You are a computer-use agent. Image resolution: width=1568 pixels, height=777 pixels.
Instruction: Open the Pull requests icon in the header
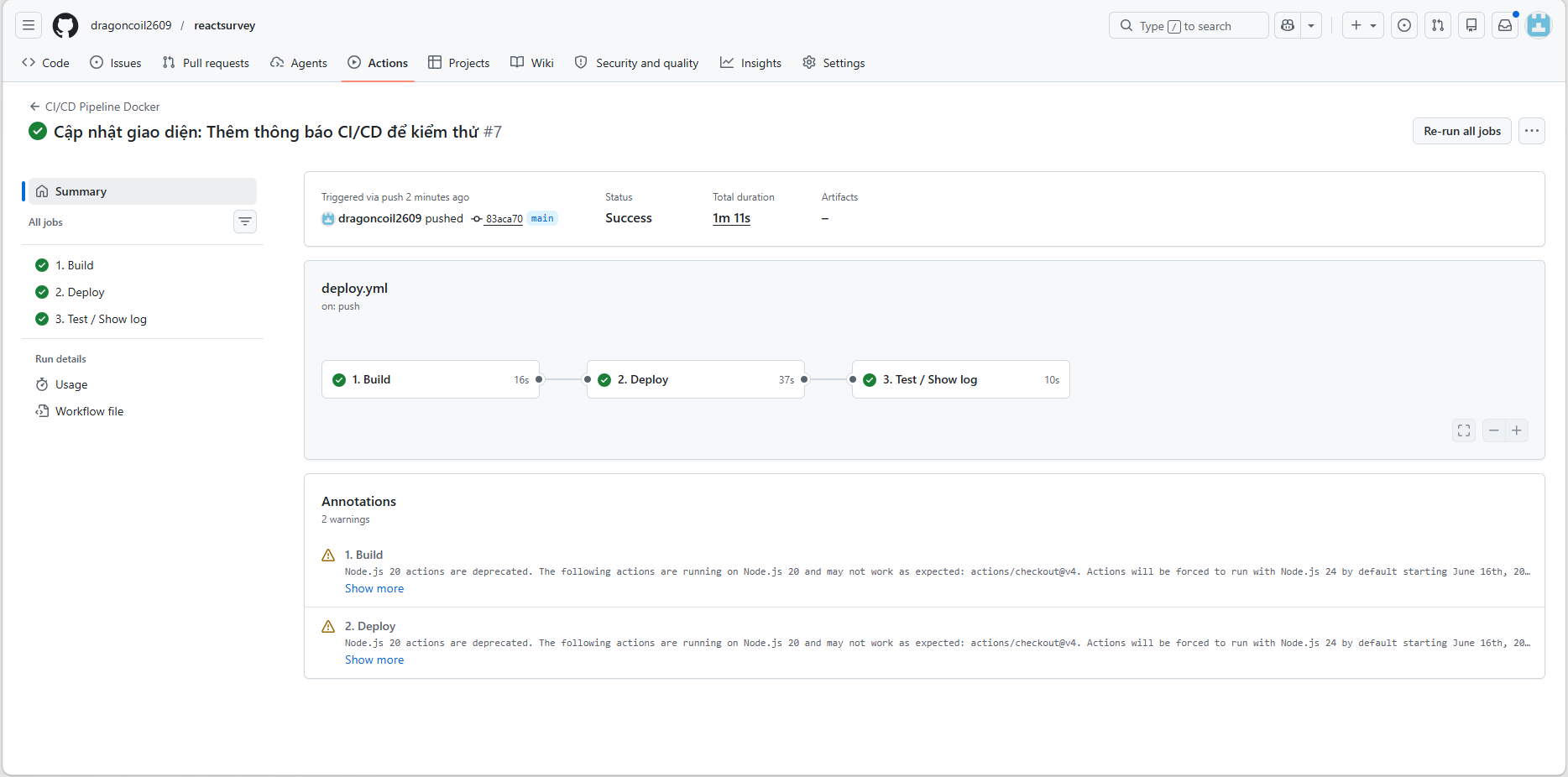(1438, 25)
